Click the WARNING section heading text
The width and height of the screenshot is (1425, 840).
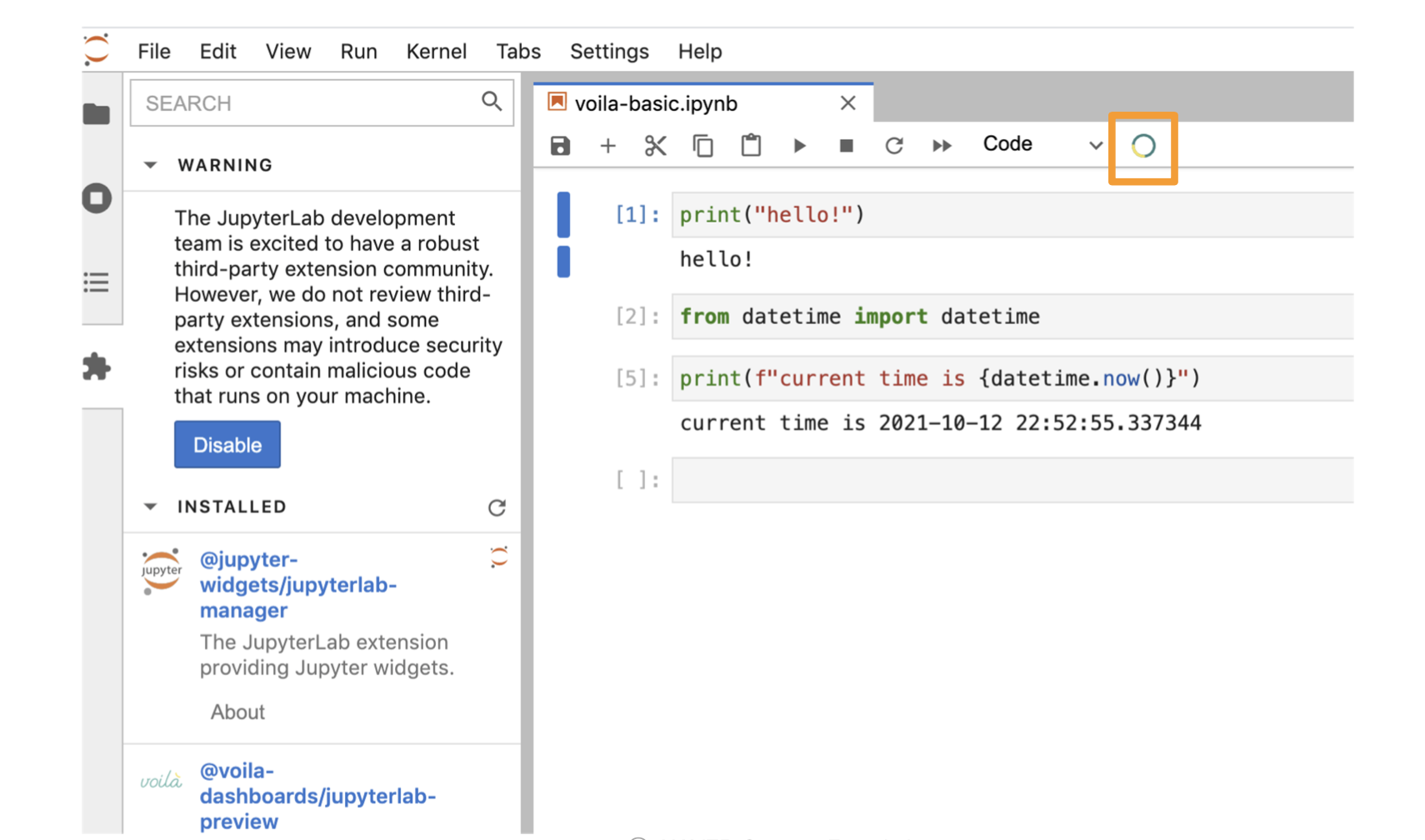coord(225,165)
